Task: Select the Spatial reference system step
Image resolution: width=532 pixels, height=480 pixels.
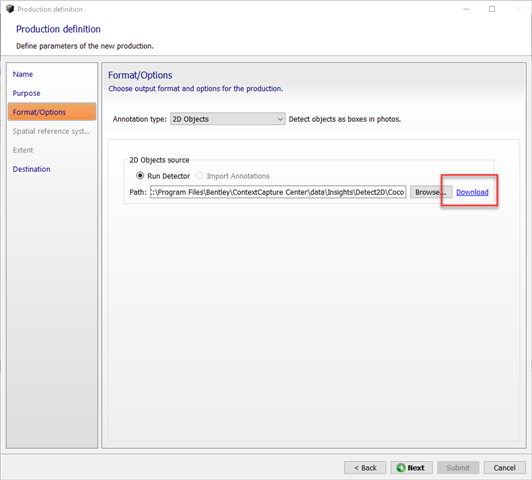Action: (x=51, y=131)
